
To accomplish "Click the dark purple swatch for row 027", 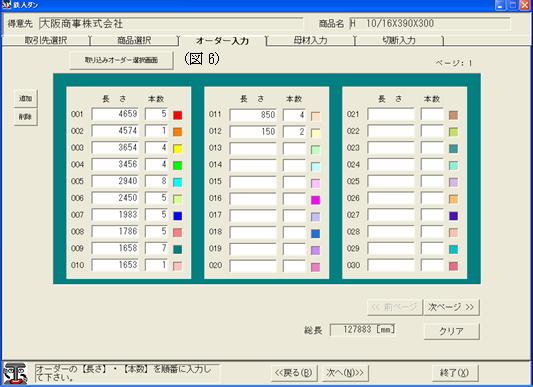I will (x=453, y=216).
